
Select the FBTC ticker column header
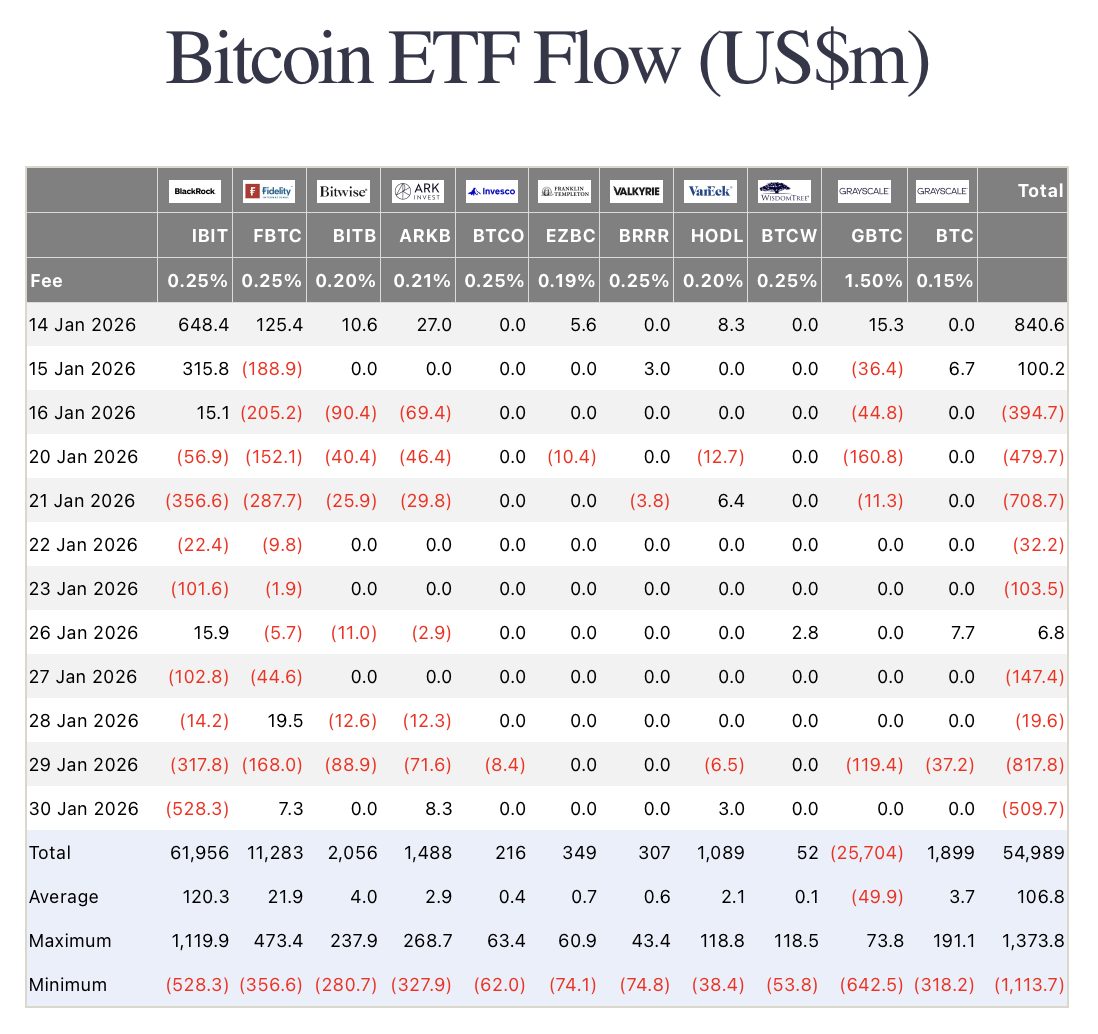click(x=280, y=236)
